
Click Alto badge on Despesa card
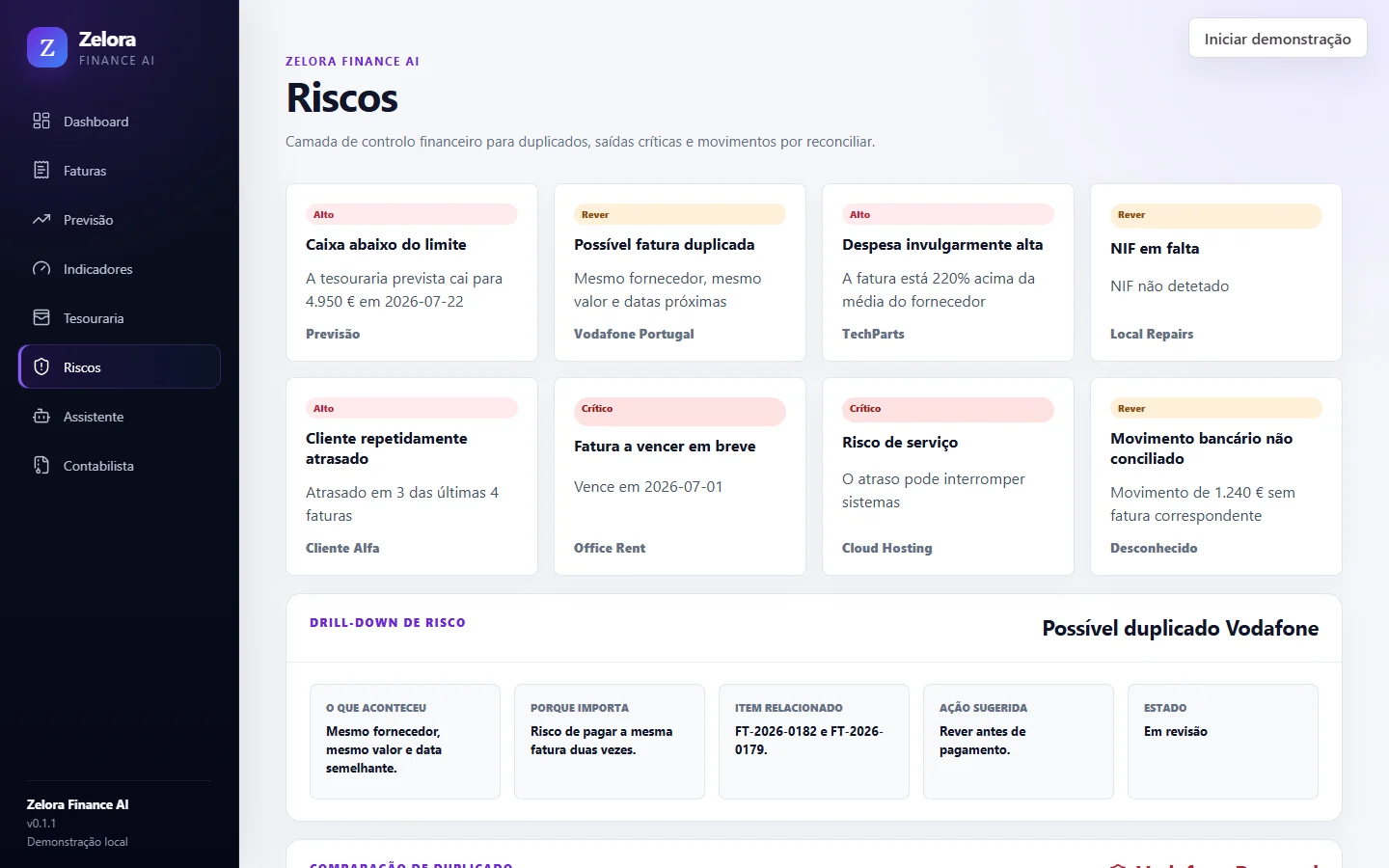[948, 214]
